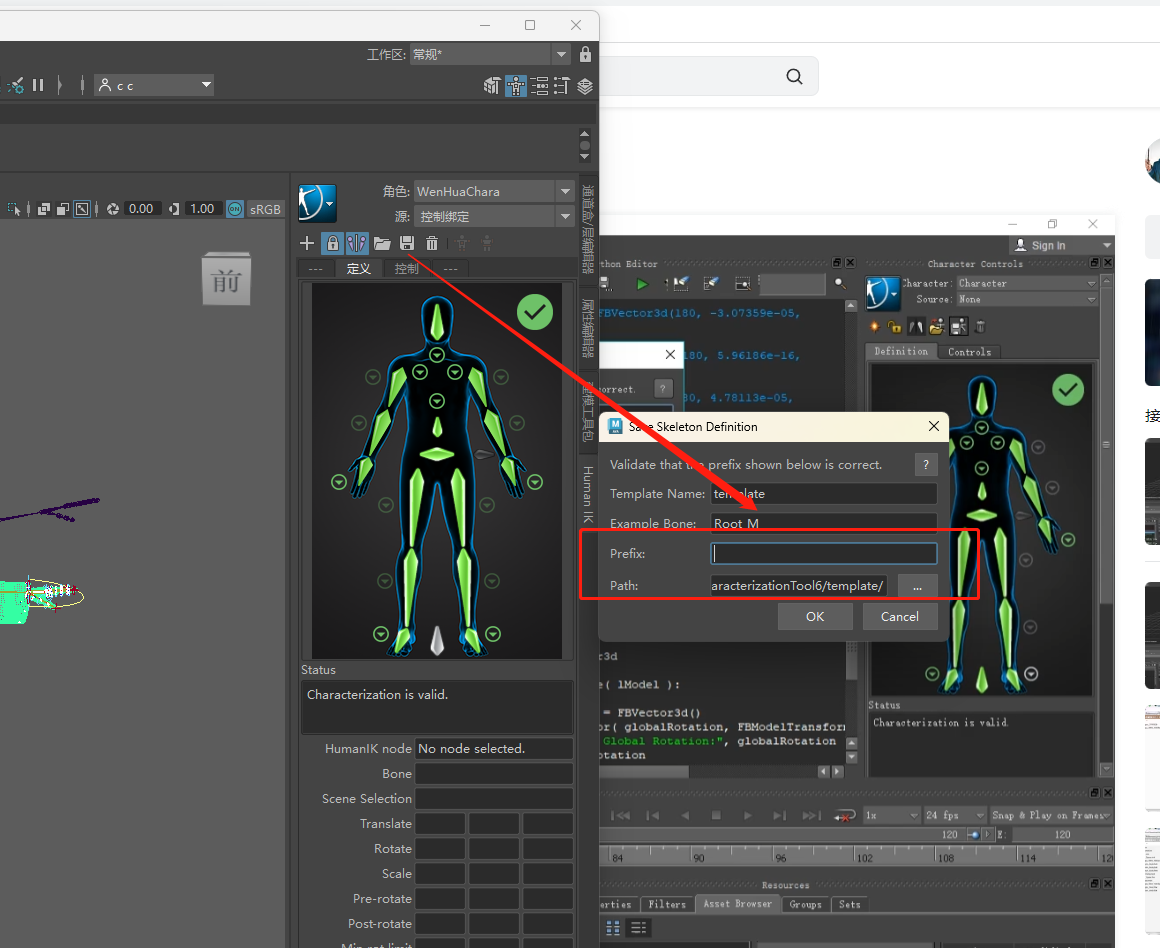Click the stop button in transport controls
This screenshot has width=1160, height=948.
pos(716,816)
